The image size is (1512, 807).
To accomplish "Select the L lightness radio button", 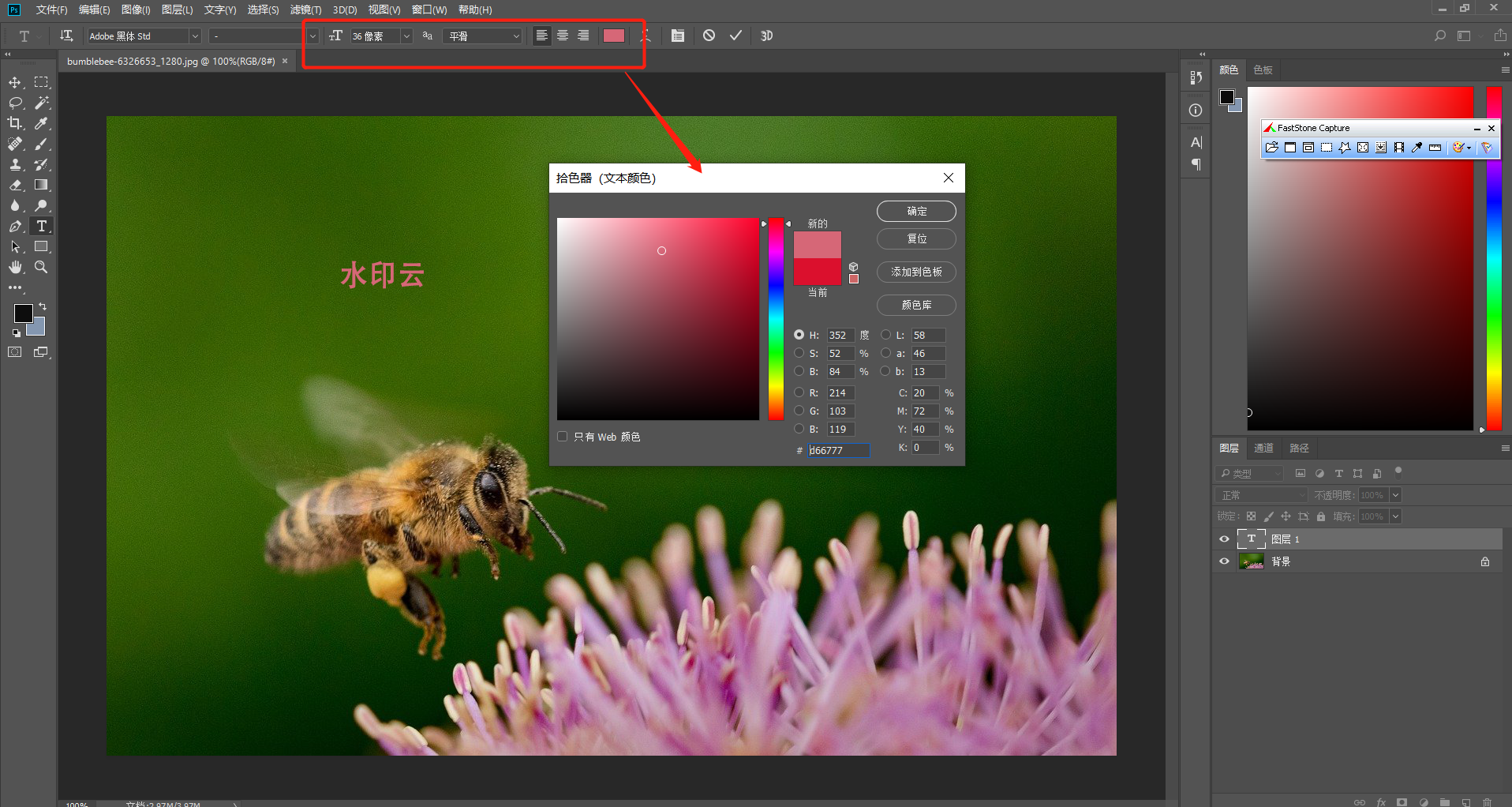I will click(x=886, y=335).
